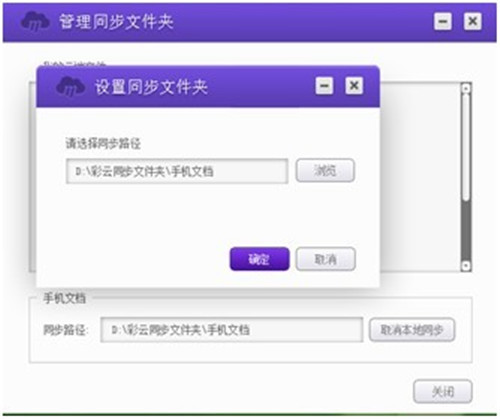The height and width of the screenshot is (419, 500).
Task: Click the 手机文档 group title
Action: (x=65, y=298)
